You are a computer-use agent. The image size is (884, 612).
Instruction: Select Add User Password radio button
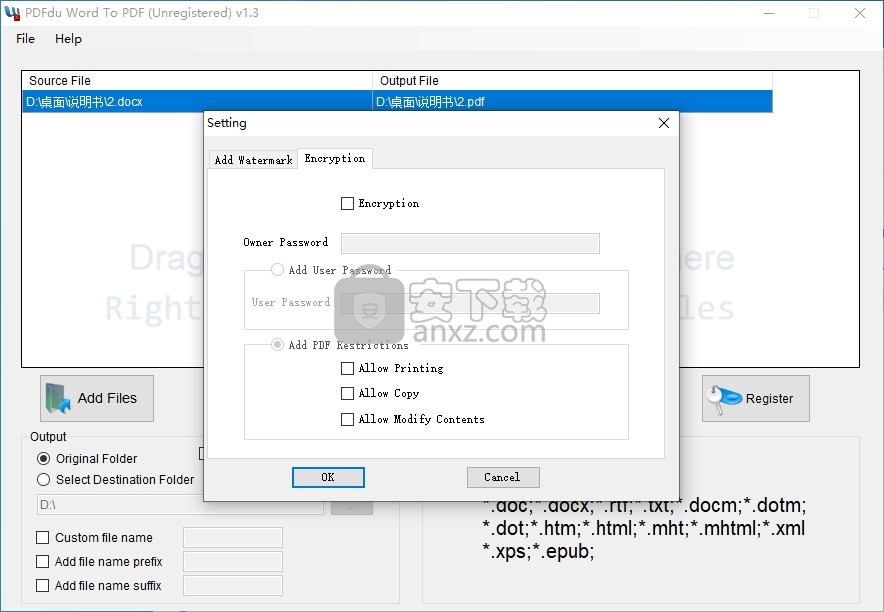[x=277, y=269]
